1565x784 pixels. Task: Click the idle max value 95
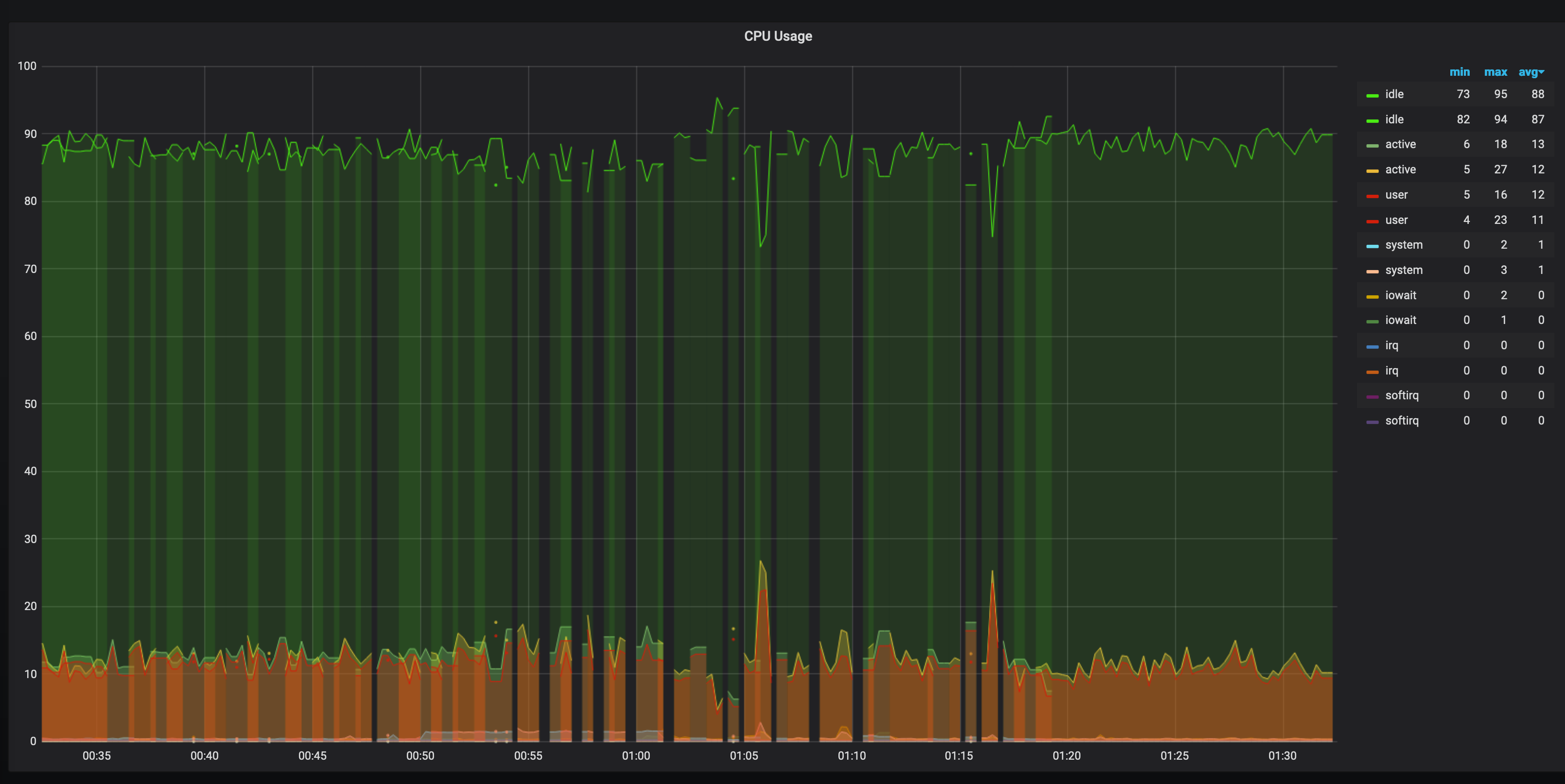(1500, 94)
